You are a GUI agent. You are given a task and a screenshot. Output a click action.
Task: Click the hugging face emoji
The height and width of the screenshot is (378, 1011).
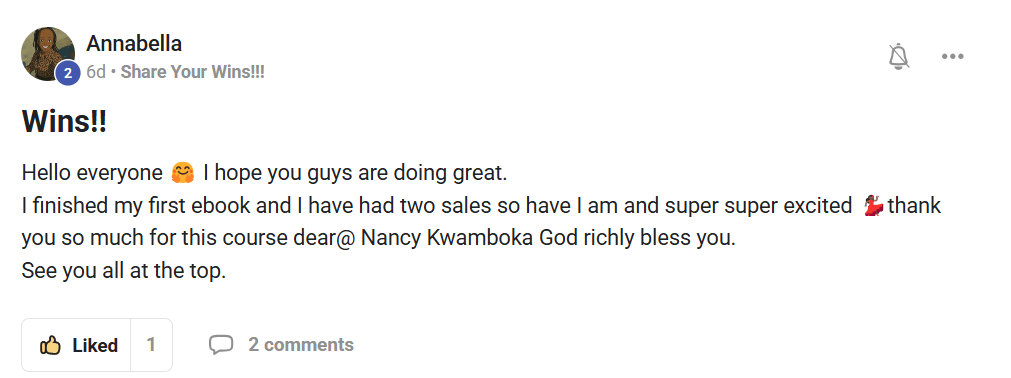[x=183, y=174]
